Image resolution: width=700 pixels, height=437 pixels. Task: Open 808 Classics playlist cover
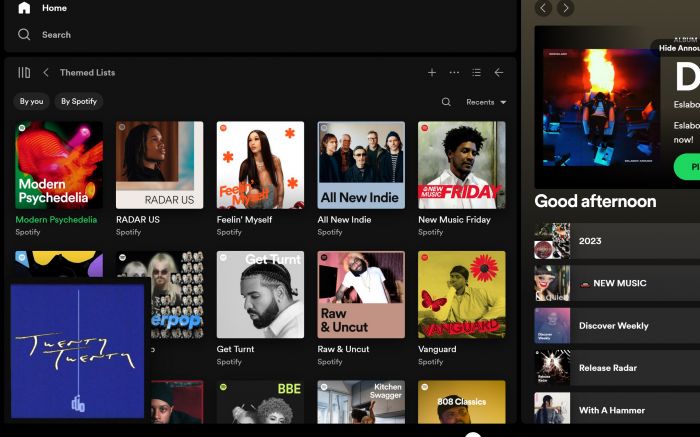[462, 402]
